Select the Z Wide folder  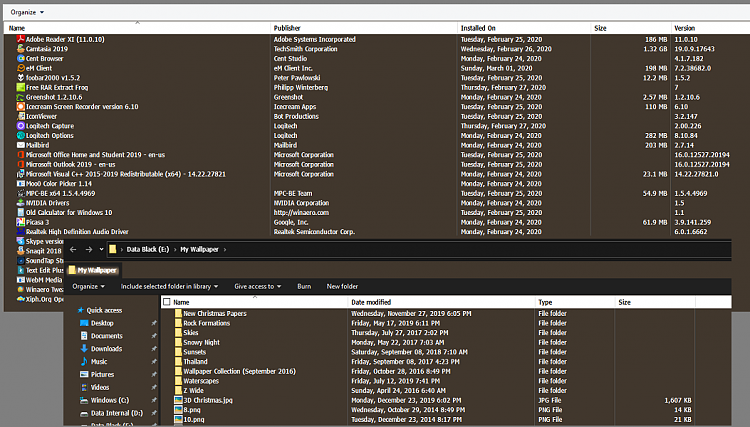(194, 391)
